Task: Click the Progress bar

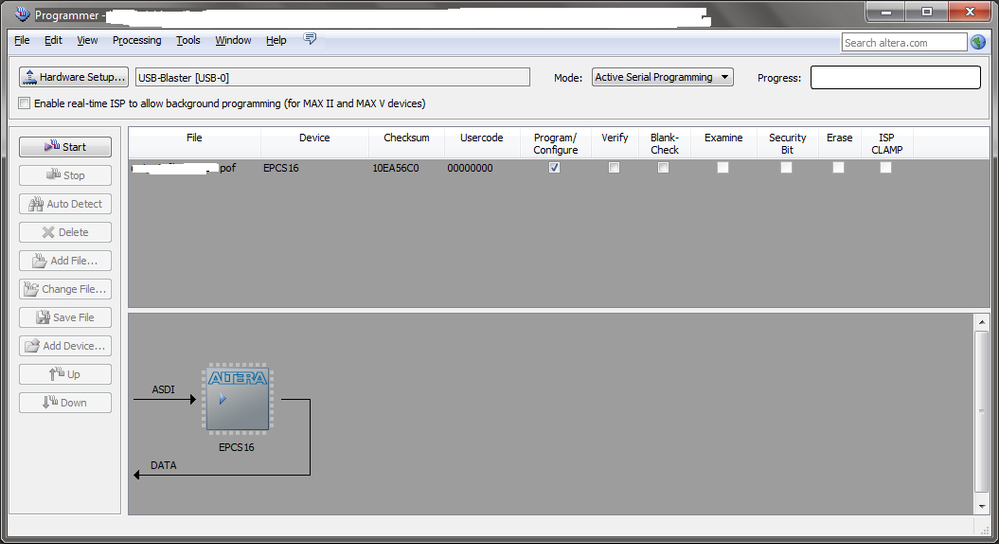Action: pyautogui.click(x=895, y=77)
